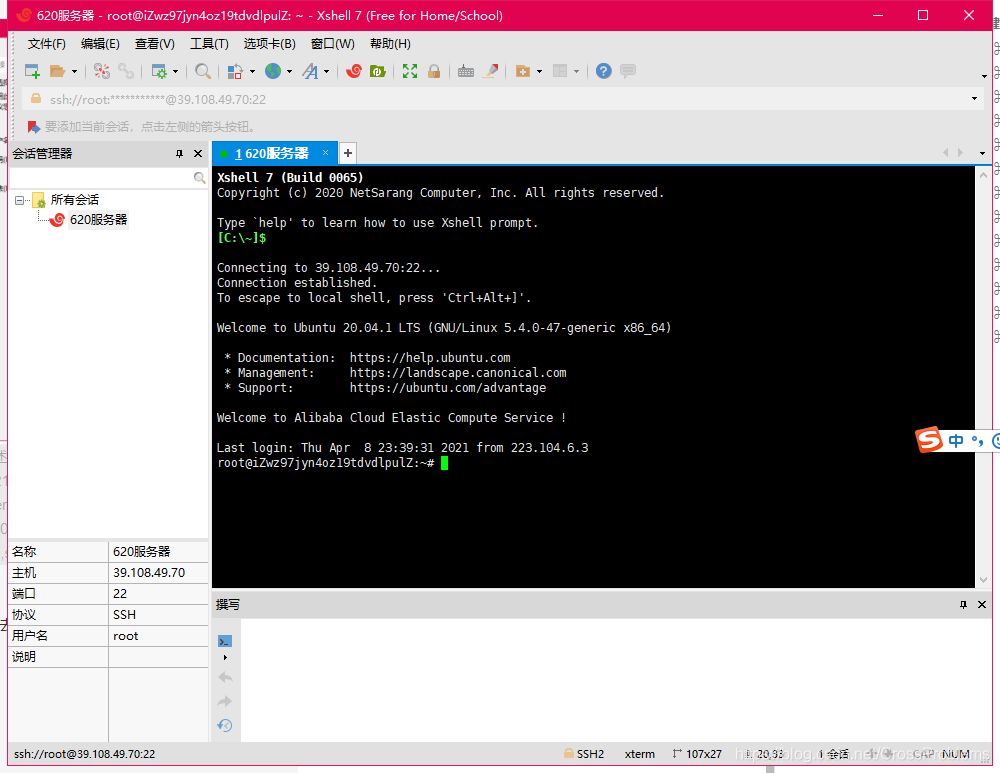Open the 工具(T) menu
This screenshot has width=1000, height=773.
click(x=209, y=43)
